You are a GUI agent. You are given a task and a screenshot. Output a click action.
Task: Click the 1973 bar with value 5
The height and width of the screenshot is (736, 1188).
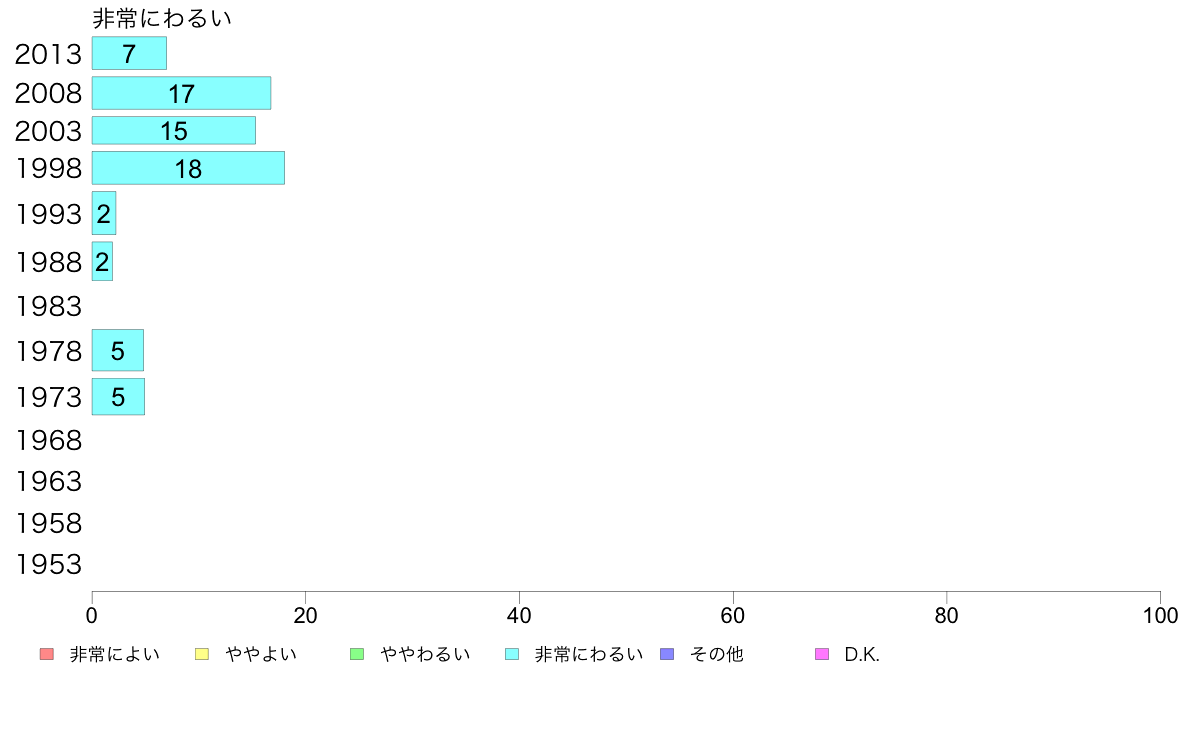coord(118,397)
